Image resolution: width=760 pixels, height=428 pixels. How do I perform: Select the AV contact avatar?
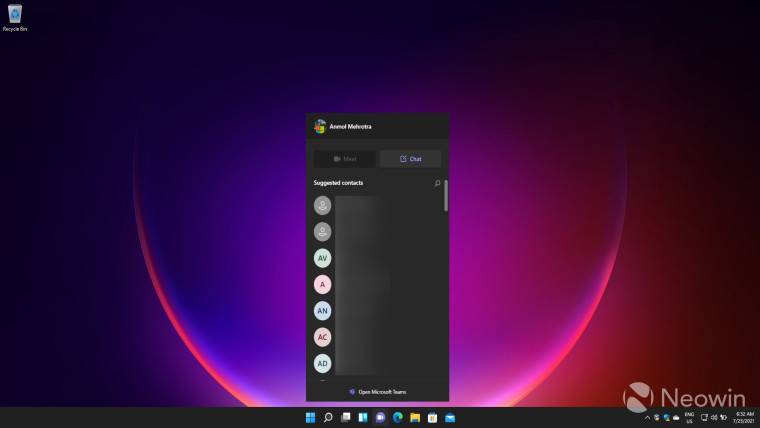[x=322, y=258]
